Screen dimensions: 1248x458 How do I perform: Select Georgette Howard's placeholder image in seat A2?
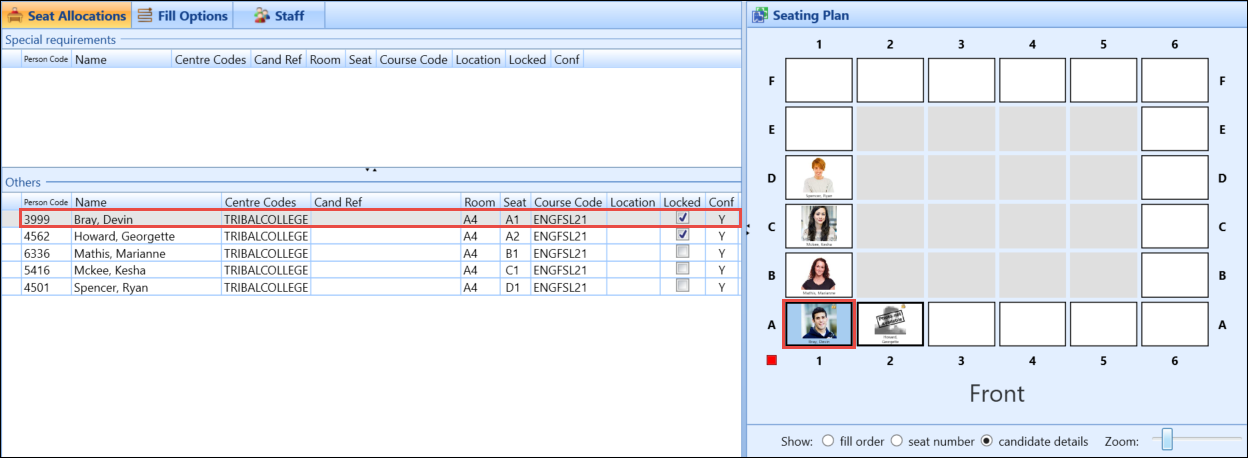(x=890, y=324)
